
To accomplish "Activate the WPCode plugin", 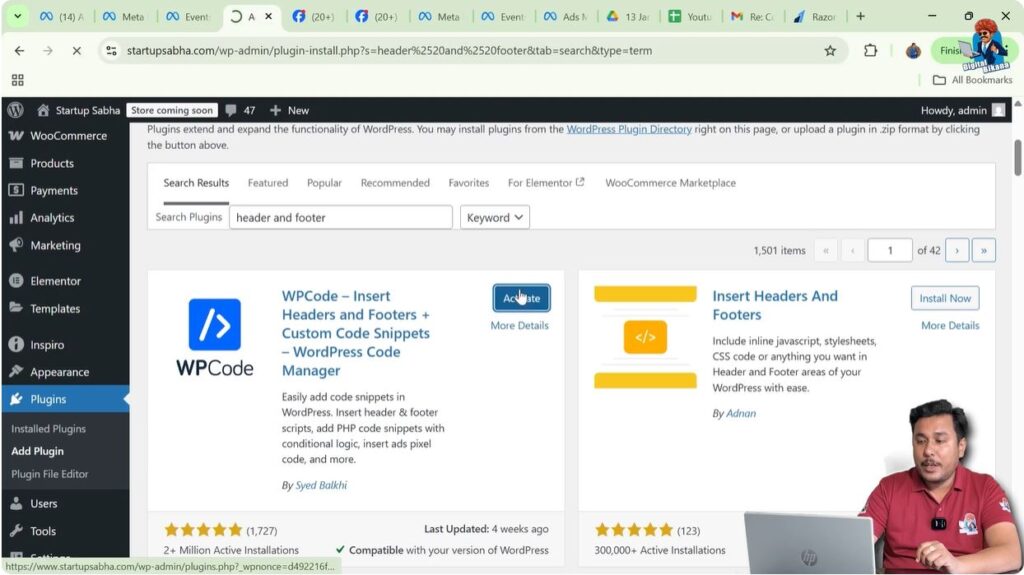I will (x=521, y=298).
